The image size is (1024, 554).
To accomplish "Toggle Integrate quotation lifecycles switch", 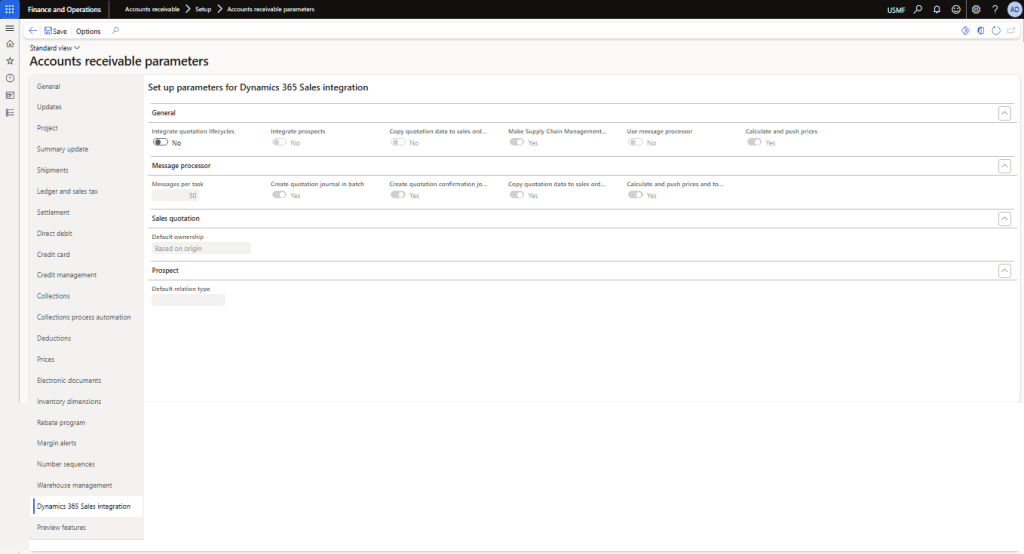I will 160,143.
